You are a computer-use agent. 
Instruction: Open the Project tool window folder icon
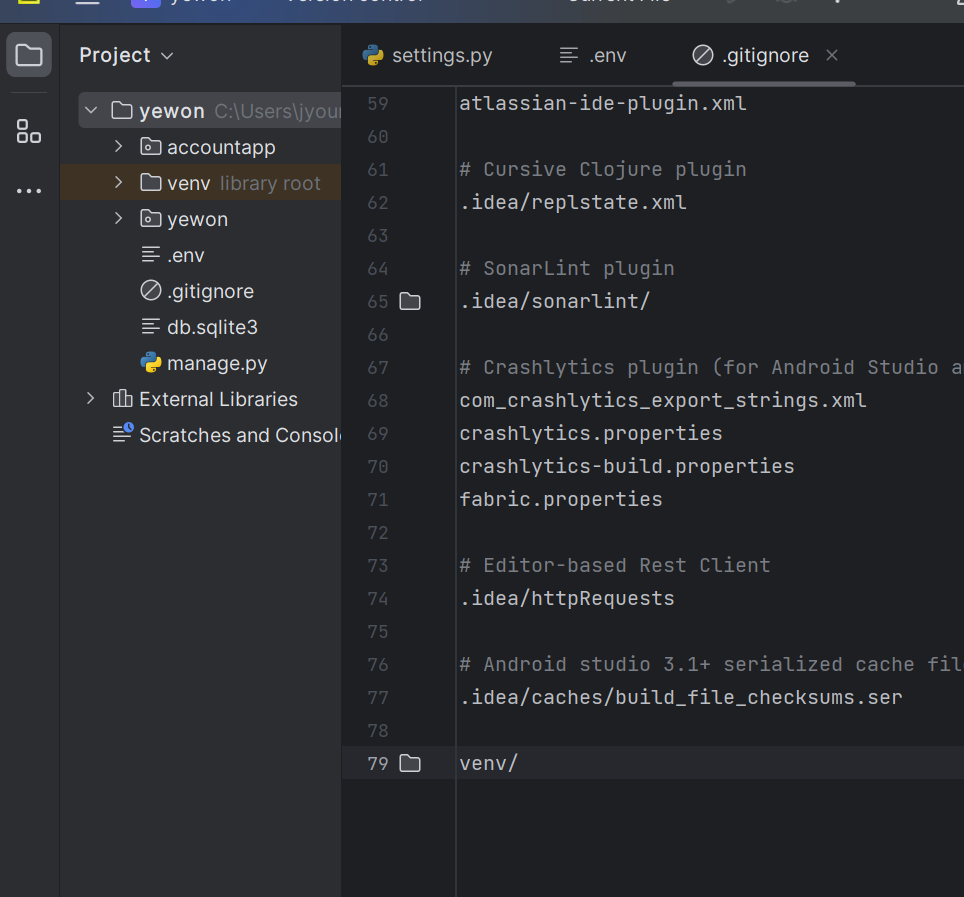29,55
